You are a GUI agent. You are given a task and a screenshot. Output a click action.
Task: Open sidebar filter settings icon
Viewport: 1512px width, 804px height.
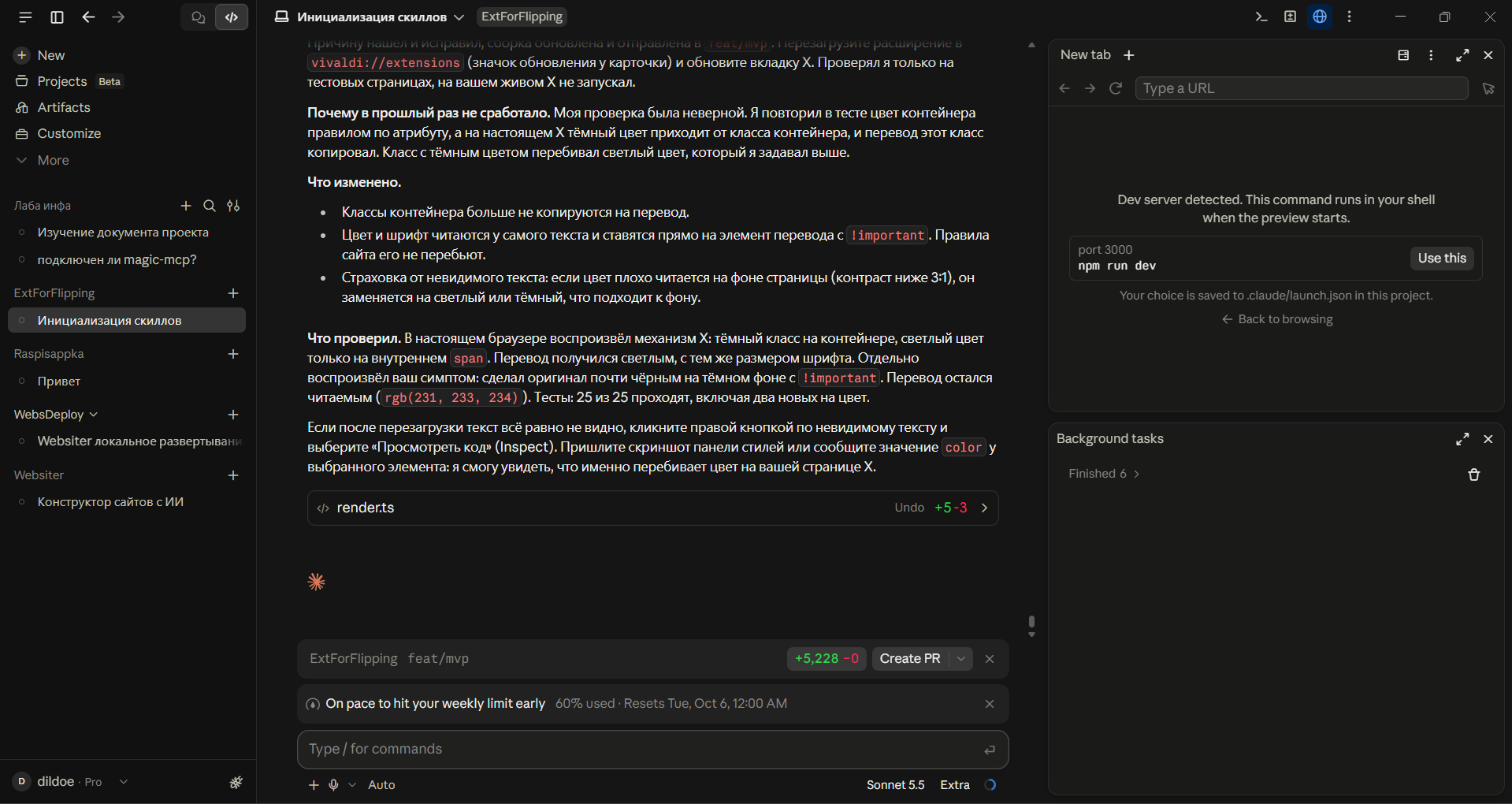[233, 206]
